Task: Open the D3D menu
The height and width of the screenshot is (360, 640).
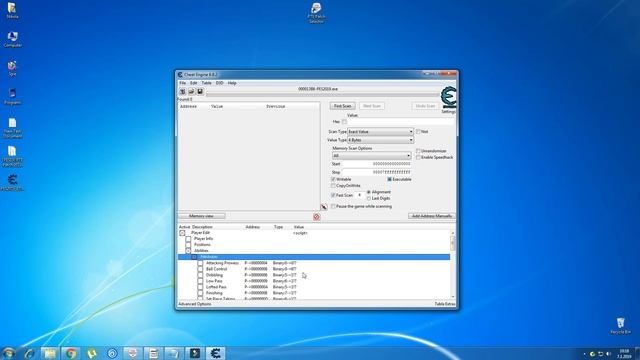Action: (220, 83)
